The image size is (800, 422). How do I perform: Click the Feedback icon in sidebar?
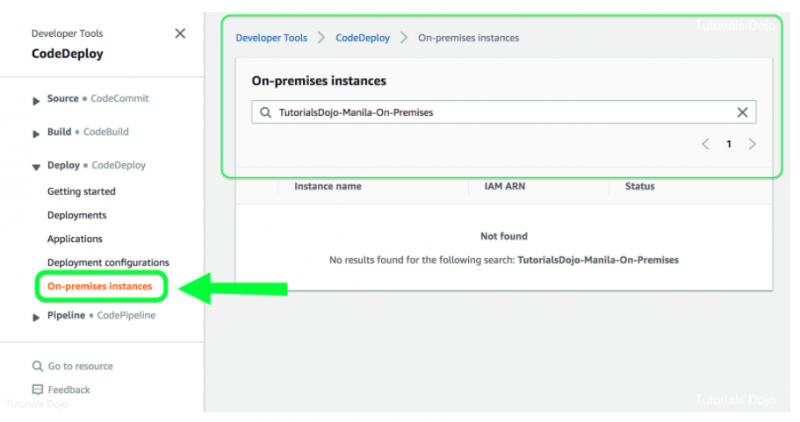click(38, 389)
